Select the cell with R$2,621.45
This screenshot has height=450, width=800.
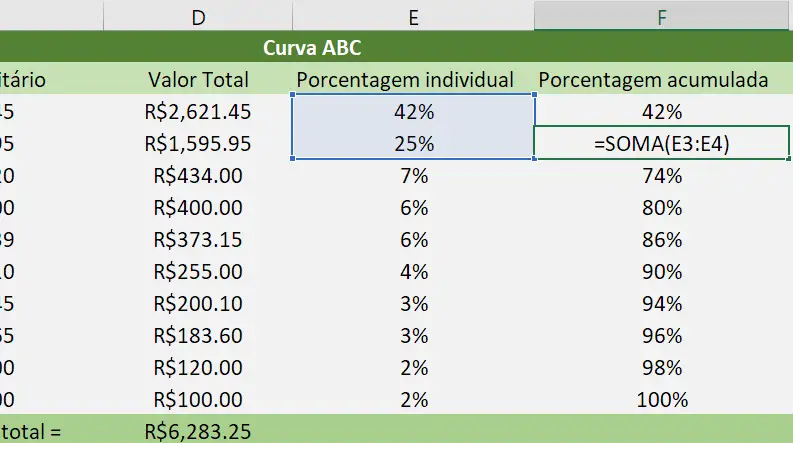pos(197,112)
